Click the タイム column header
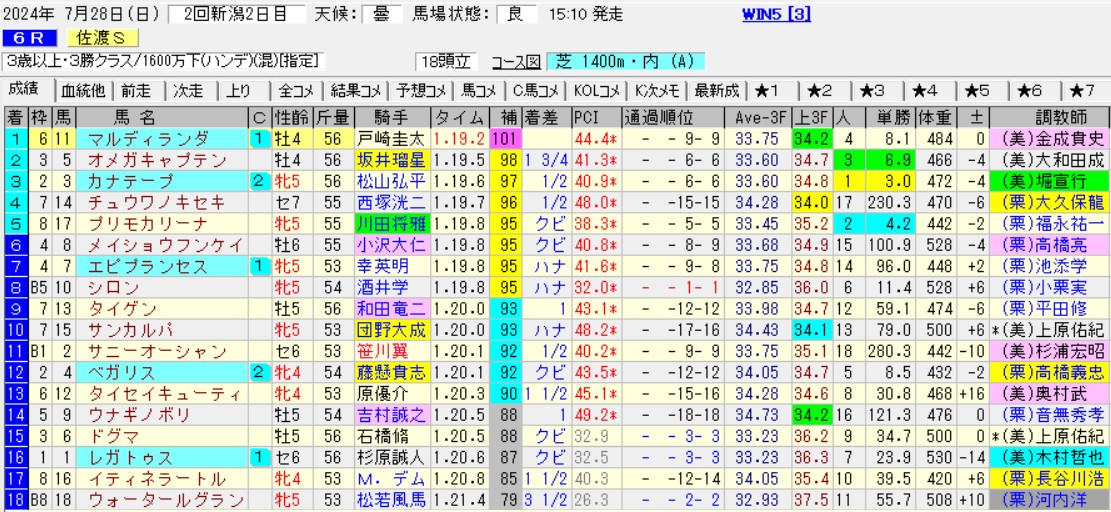 tap(459, 116)
